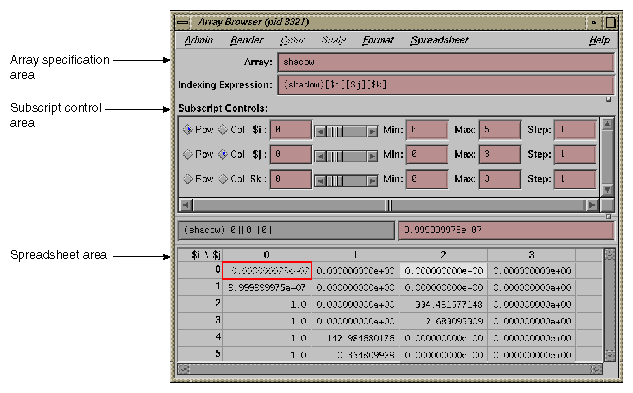Screen dimensions: 633x393
Task: Select row header 4 in spreadsheet
Action: pos(200,337)
